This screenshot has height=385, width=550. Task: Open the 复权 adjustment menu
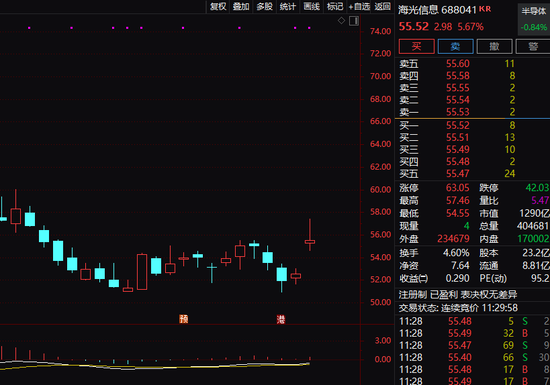point(218,6)
